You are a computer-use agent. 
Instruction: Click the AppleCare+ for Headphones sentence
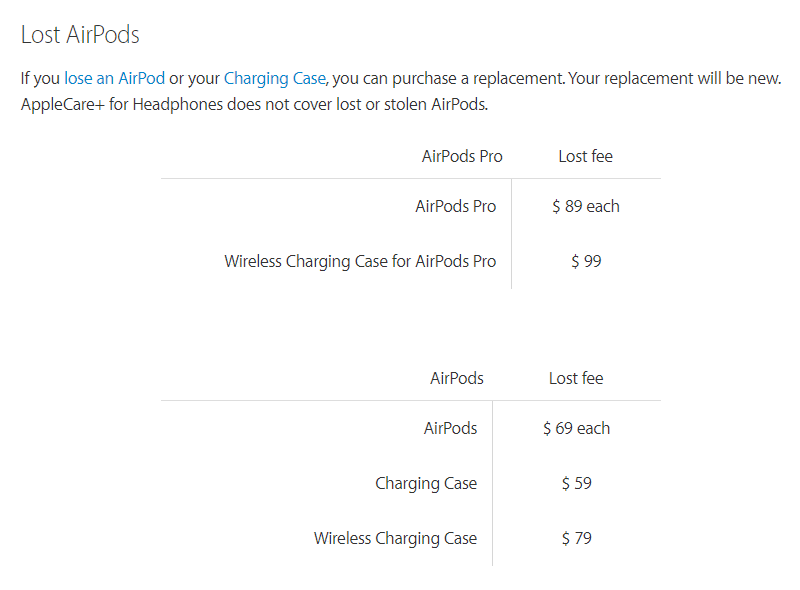(x=254, y=104)
